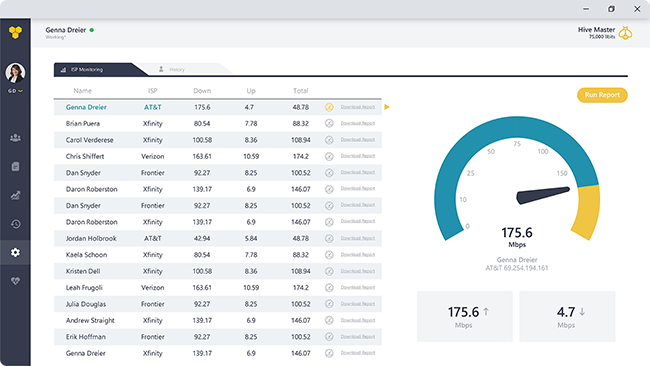
Task: Select the Carol Verderese name
Action: tap(90, 140)
